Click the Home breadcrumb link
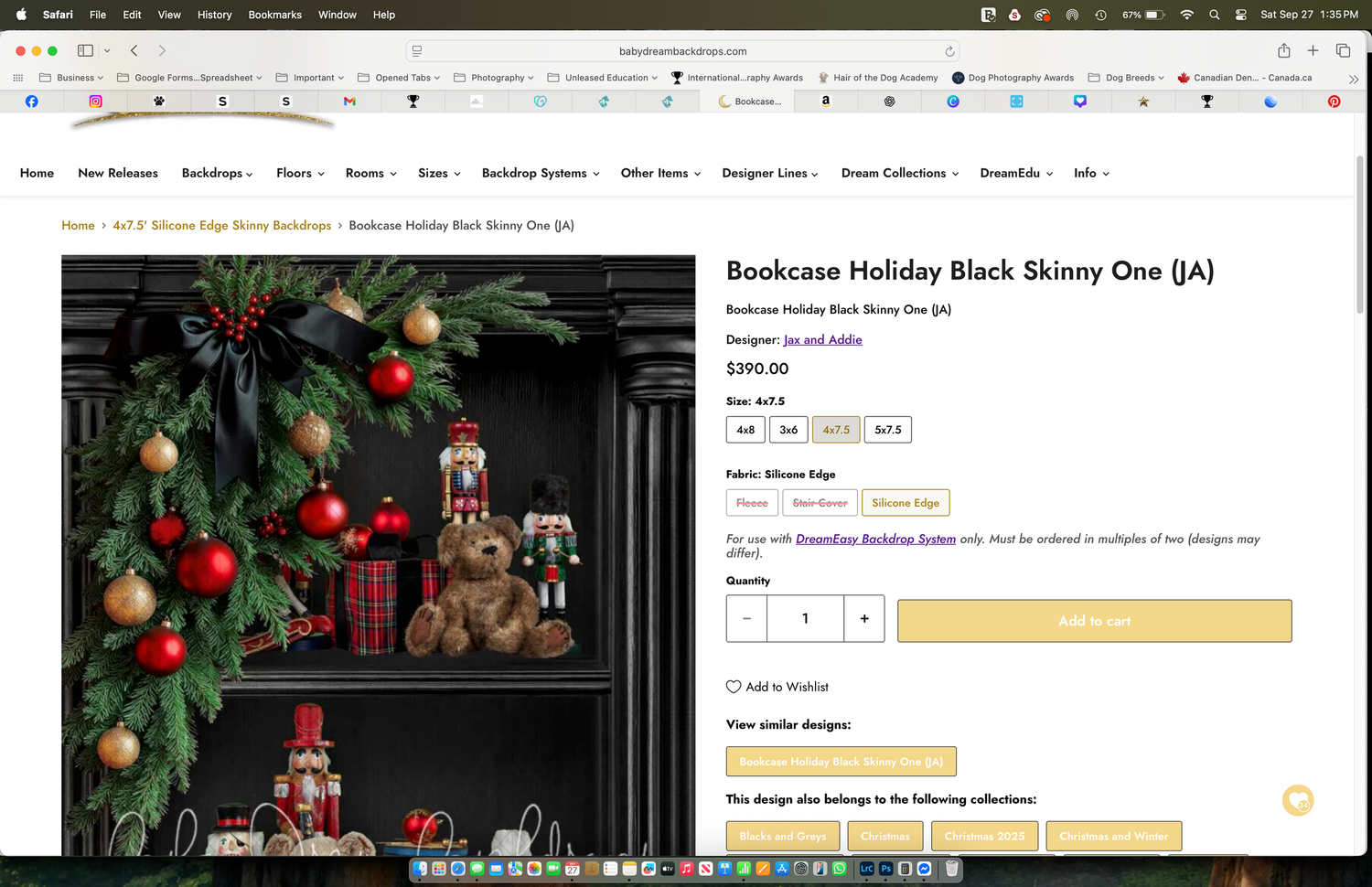The image size is (1372, 887). click(78, 225)
